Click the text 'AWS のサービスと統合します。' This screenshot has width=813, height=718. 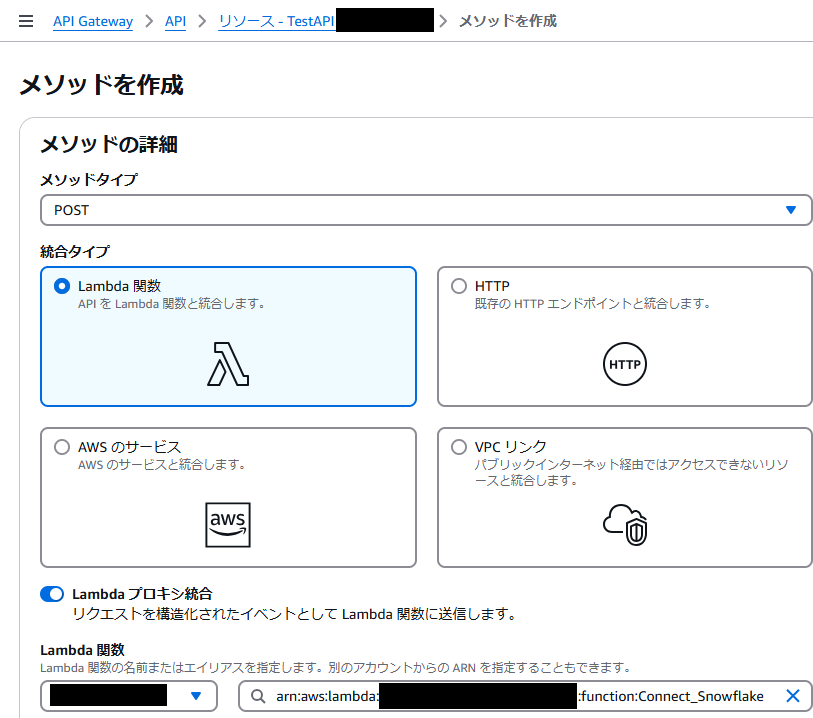pos(162,464)
